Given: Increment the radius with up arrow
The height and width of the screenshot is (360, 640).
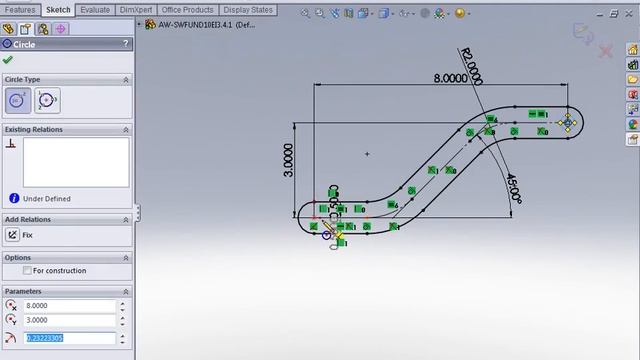Looking at the screenshot, I should coord(122,336).
